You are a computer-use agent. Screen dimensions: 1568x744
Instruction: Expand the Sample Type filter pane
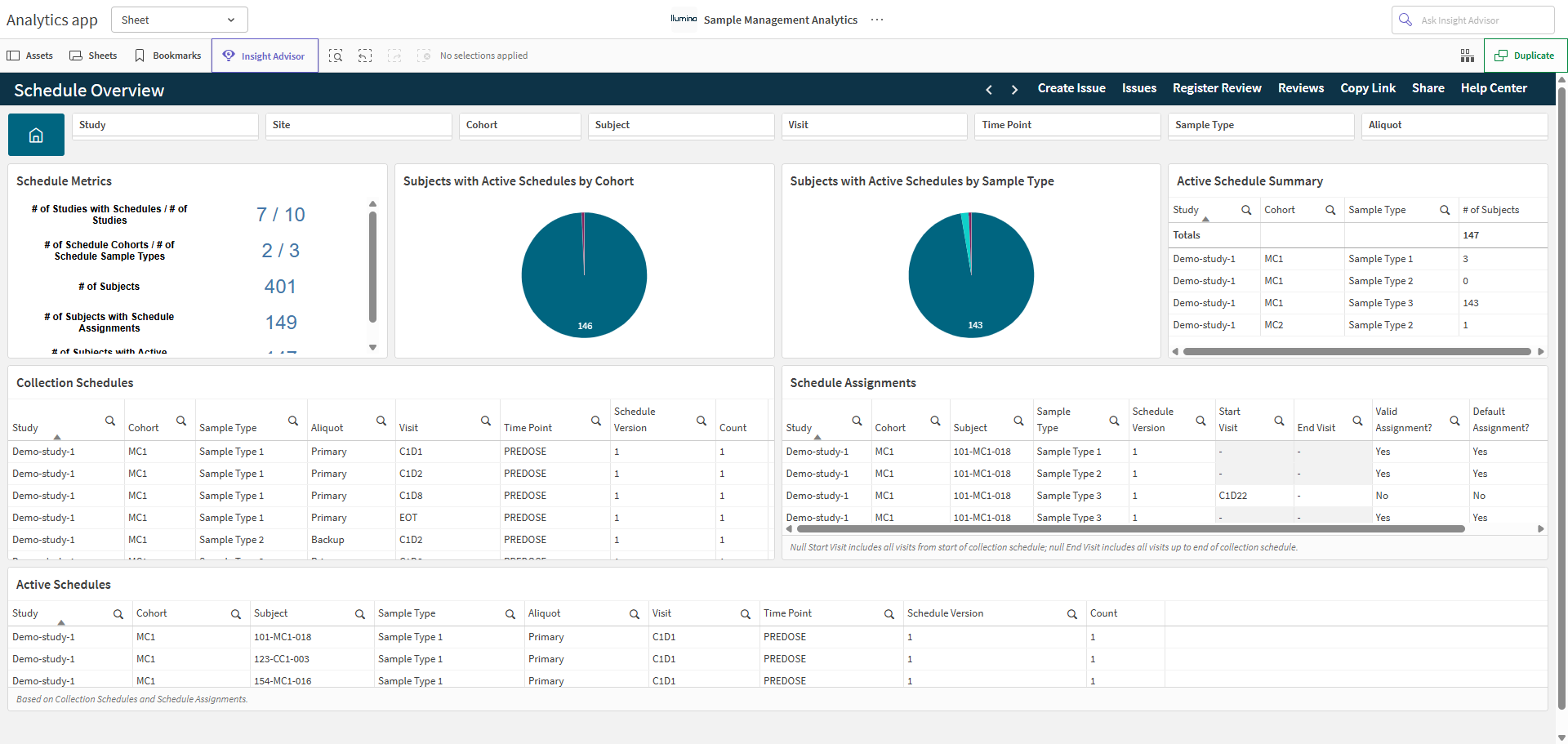click(1261, 125)
